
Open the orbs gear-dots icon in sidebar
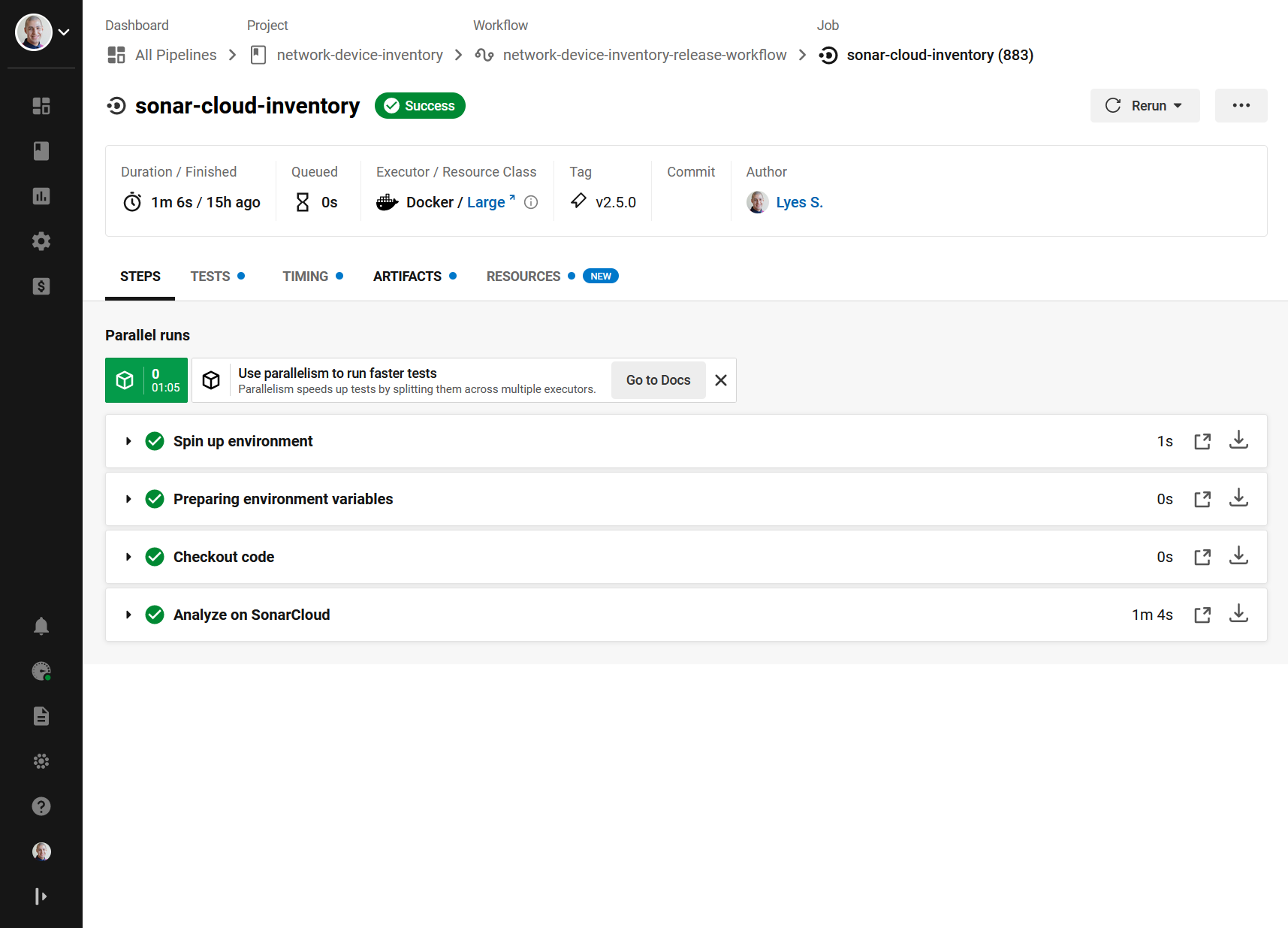pos(41,761)
